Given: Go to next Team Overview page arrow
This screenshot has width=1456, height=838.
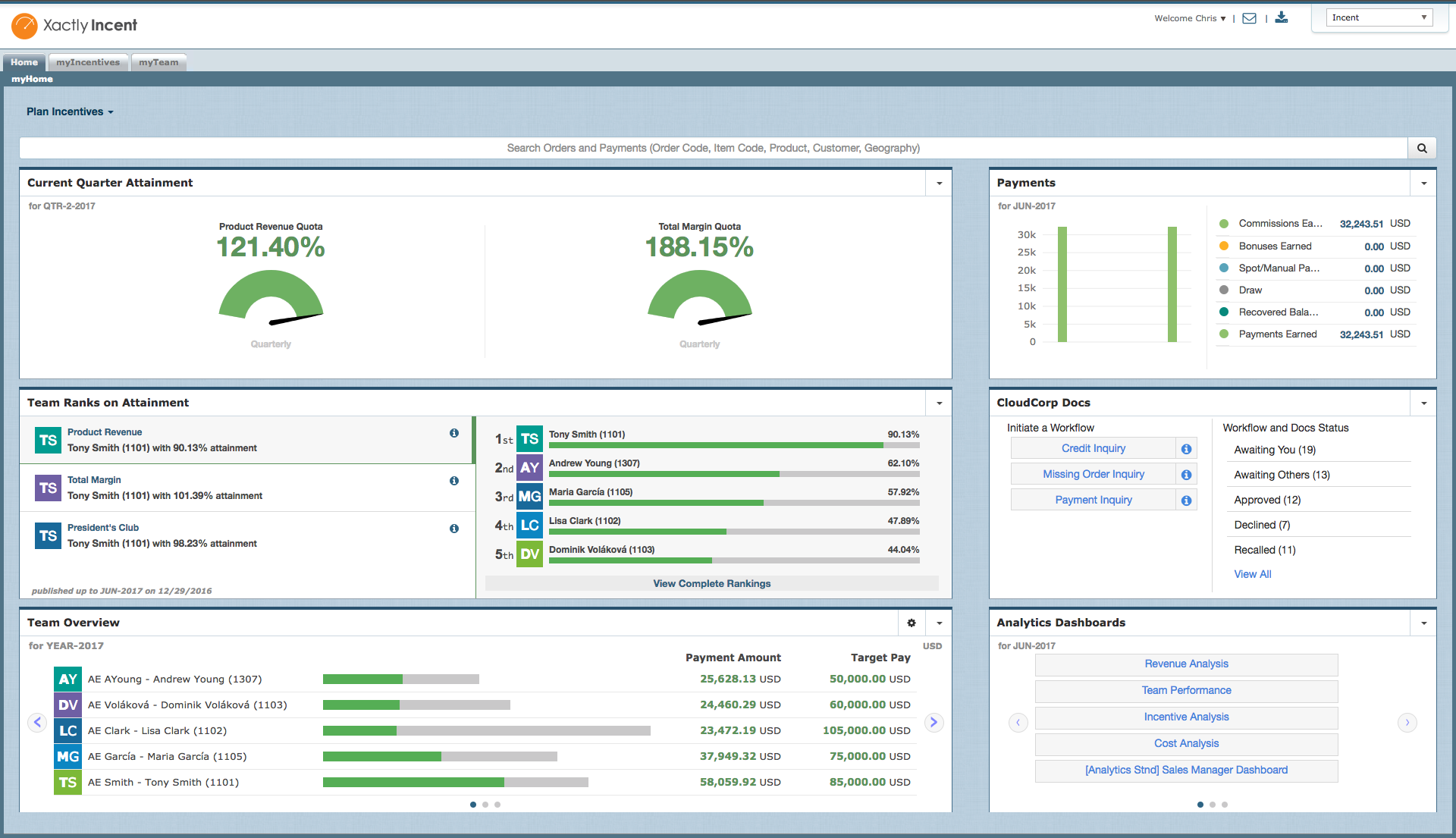Looking at the screenshot, I should (934, 723).
